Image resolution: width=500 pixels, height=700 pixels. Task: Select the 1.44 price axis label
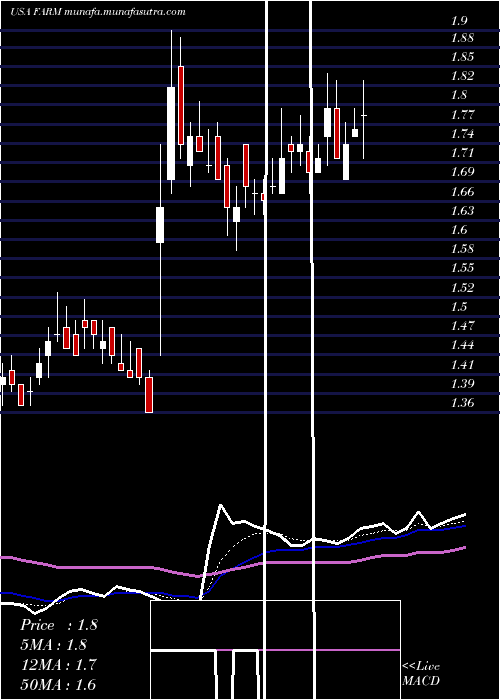[462, 345]
